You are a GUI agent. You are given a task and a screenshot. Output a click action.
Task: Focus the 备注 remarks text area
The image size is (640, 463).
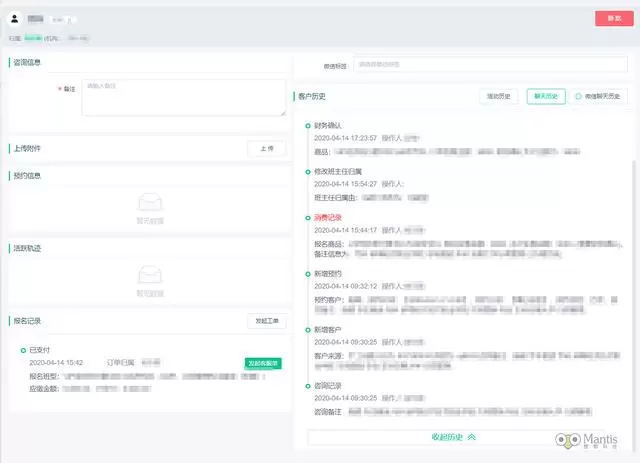(183, 98)
